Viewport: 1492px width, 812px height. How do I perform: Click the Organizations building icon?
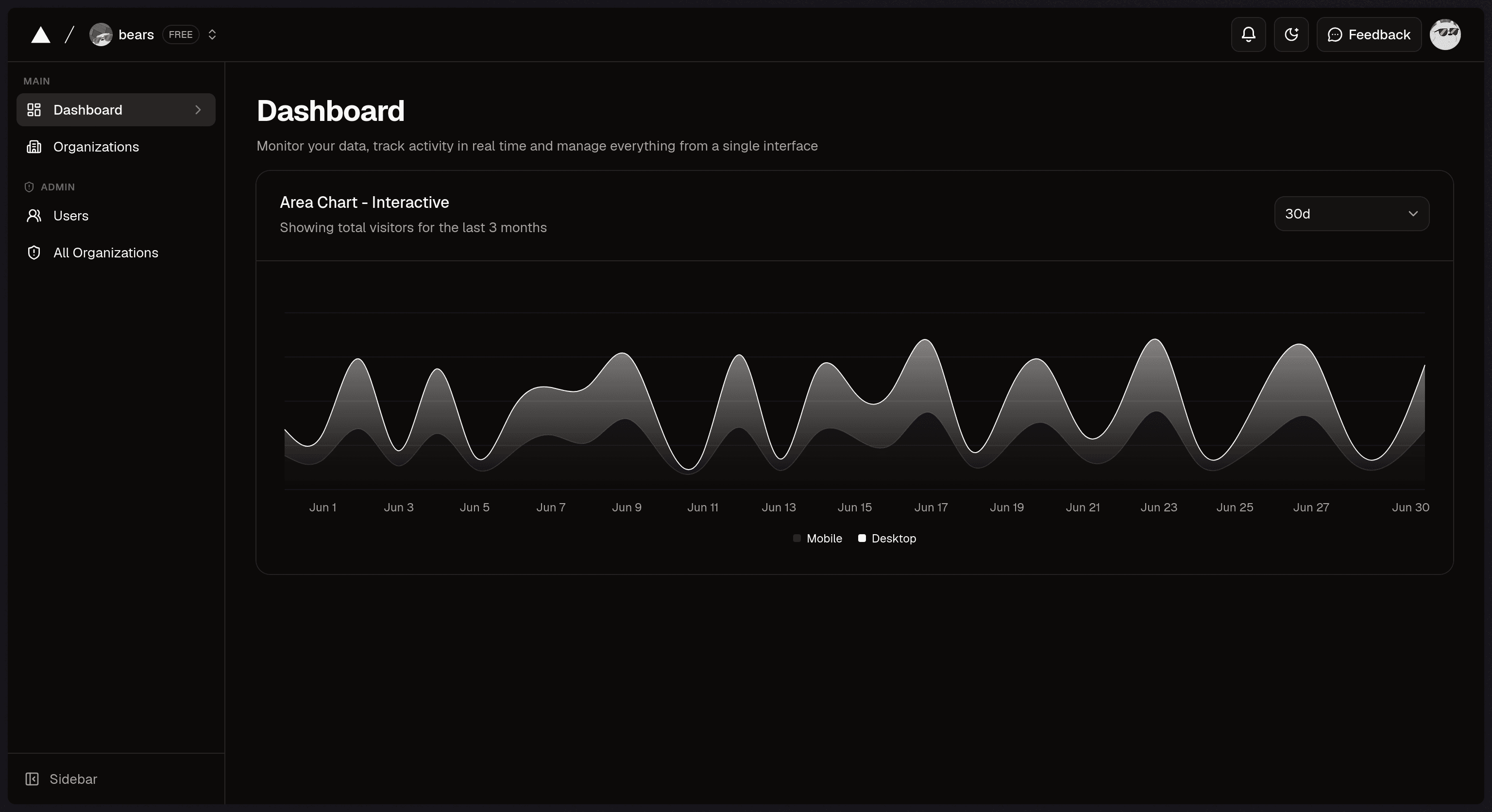coord(34,147)
